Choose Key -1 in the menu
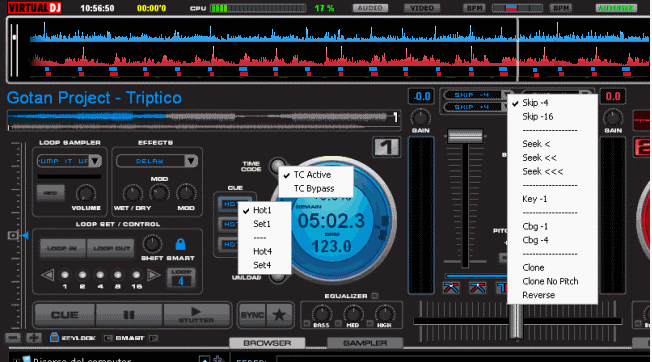Screen dimensions: 652x362 point(535,199)
